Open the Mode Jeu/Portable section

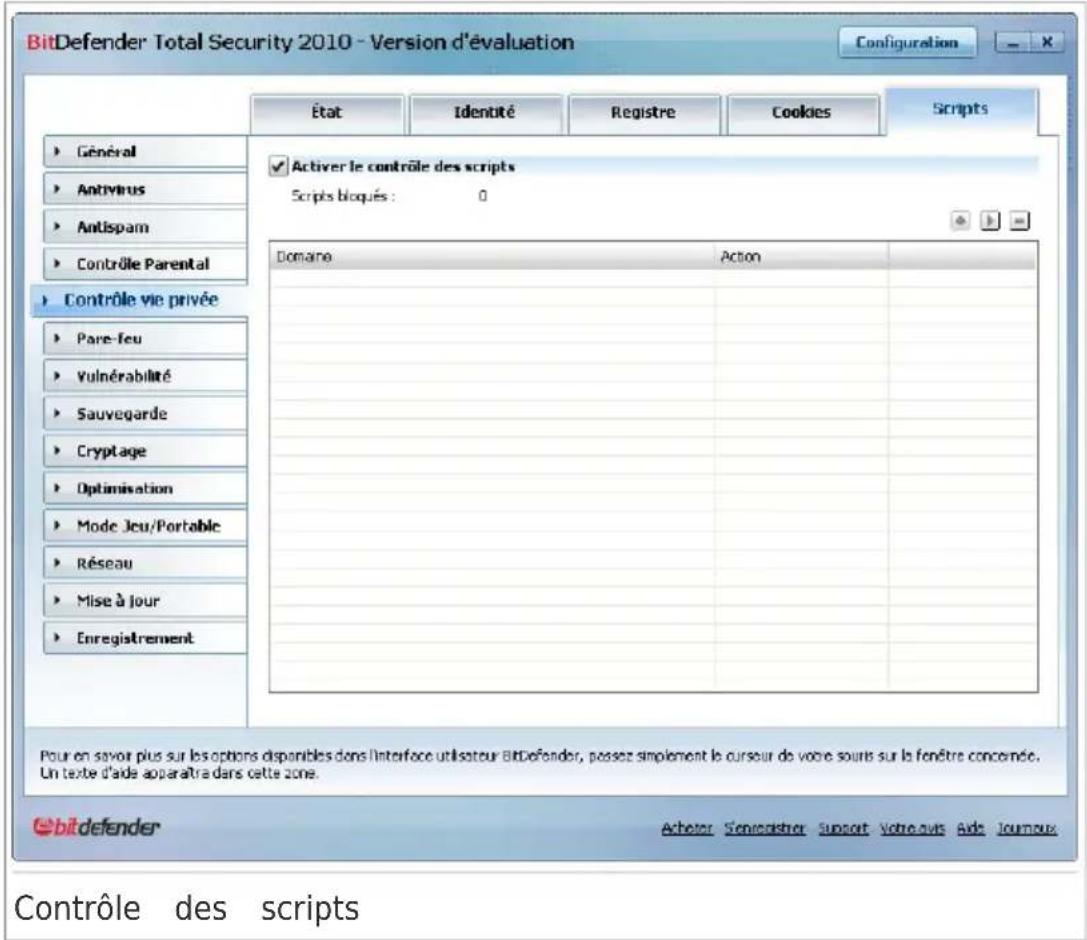coord(146,525)
